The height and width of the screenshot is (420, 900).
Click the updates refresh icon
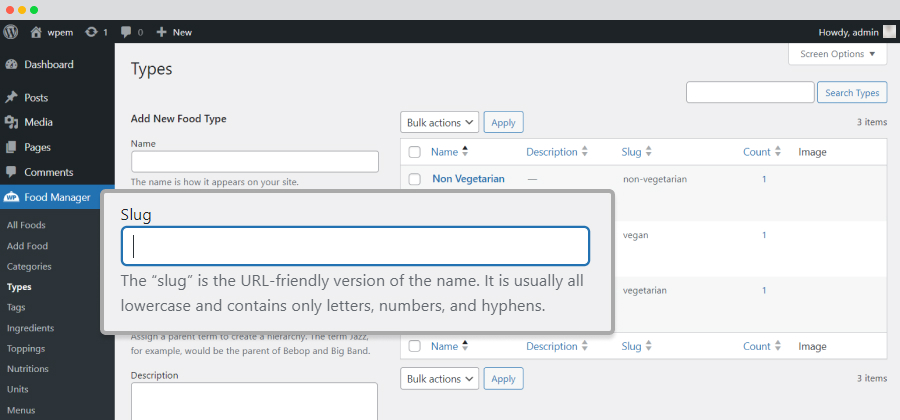(91, 32)
